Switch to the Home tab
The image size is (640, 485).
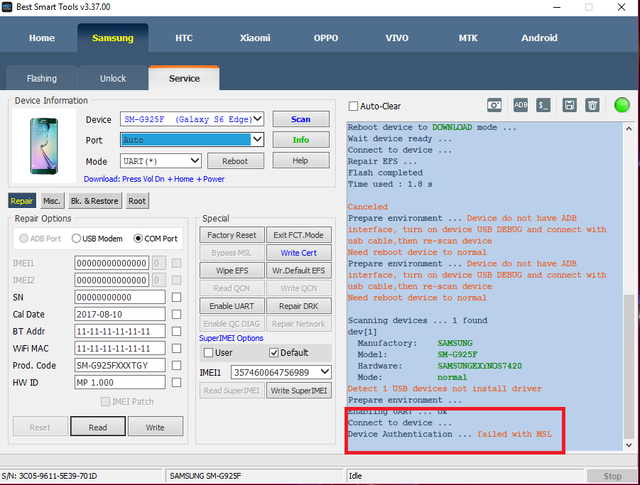pyautogui.click(x=42, y=38)
